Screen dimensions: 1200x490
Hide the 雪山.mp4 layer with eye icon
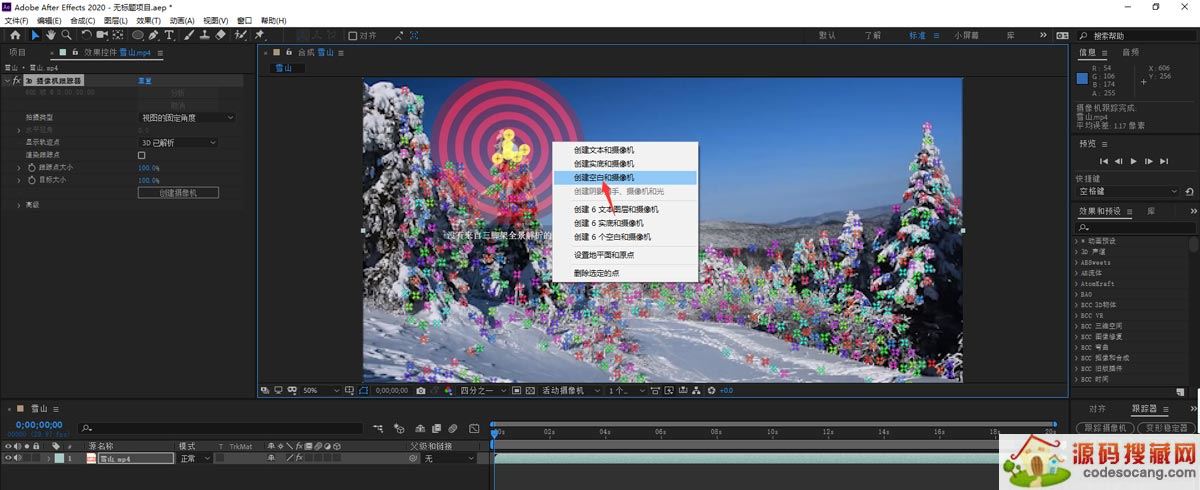point(9,458)
